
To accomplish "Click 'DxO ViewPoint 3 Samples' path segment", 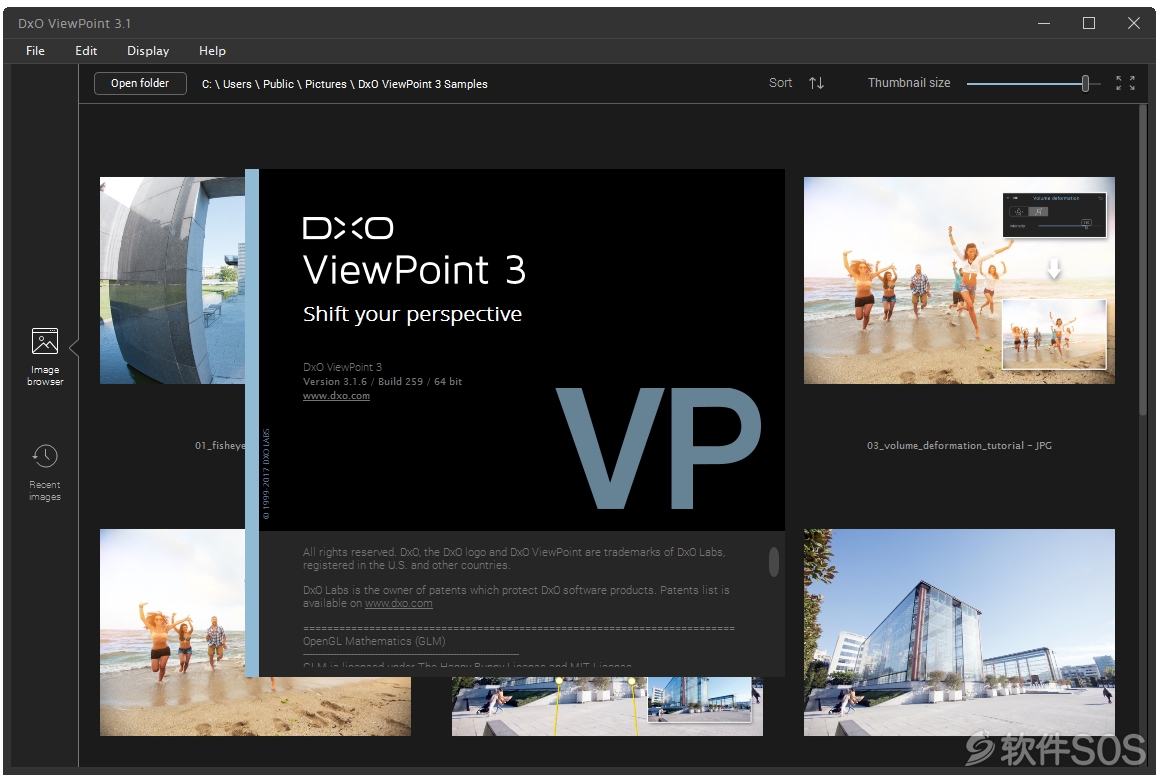I will (x=423, y=84).
